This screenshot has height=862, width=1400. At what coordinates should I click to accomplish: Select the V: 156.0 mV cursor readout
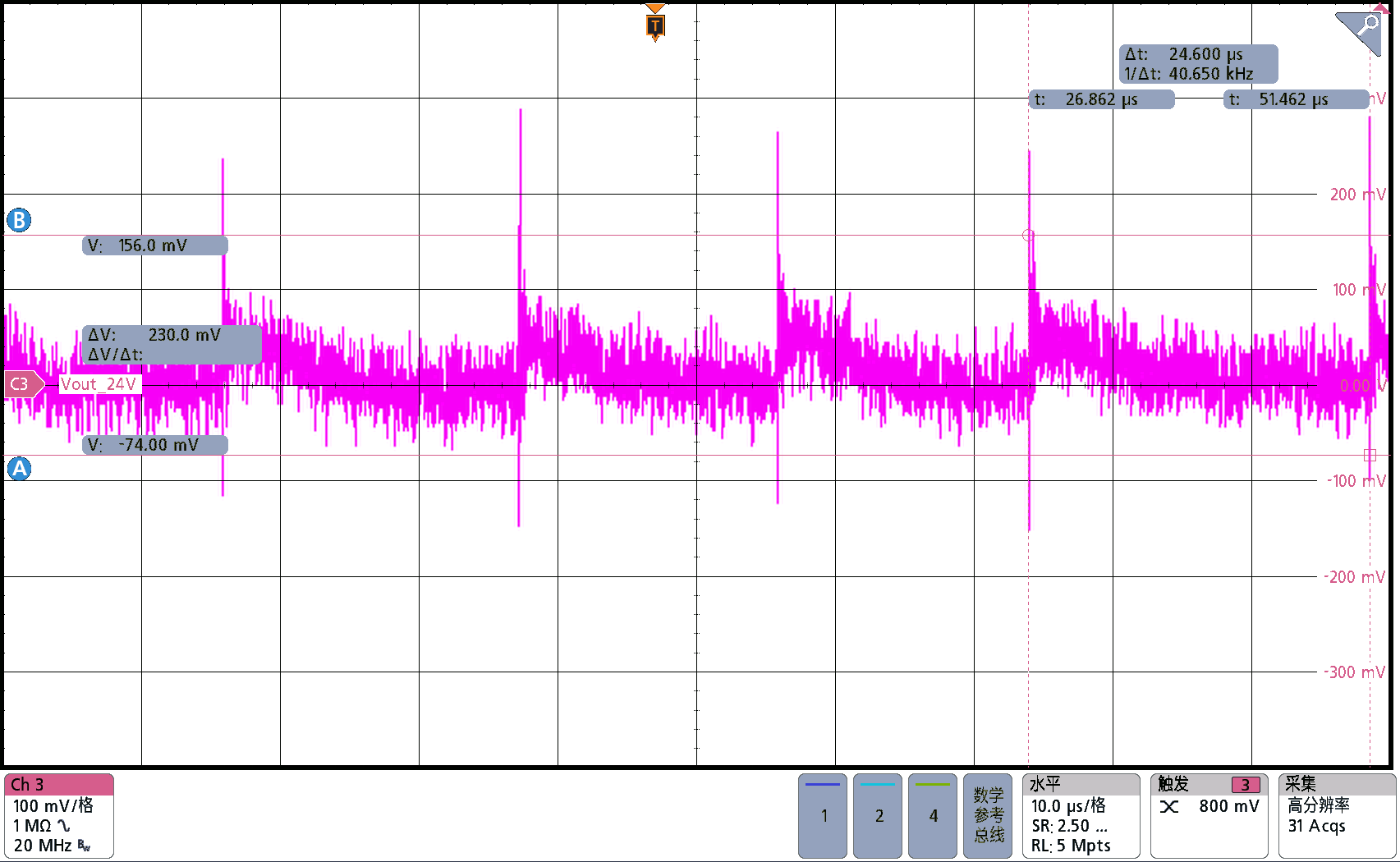pyautogui.click(x=155, y=245)
